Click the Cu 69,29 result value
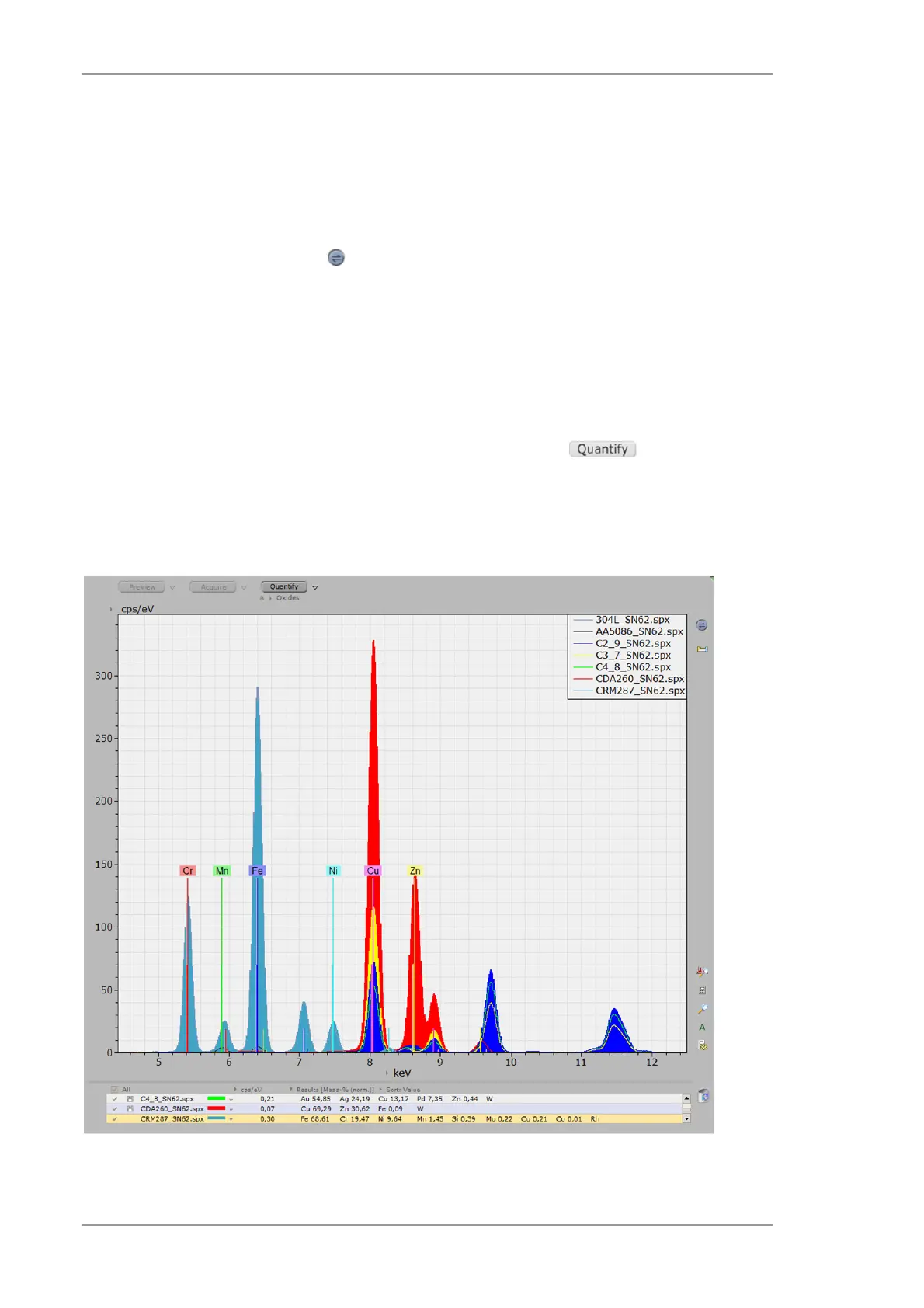The height and width of the screenshot is (1308, 924). pos(316,1109)
